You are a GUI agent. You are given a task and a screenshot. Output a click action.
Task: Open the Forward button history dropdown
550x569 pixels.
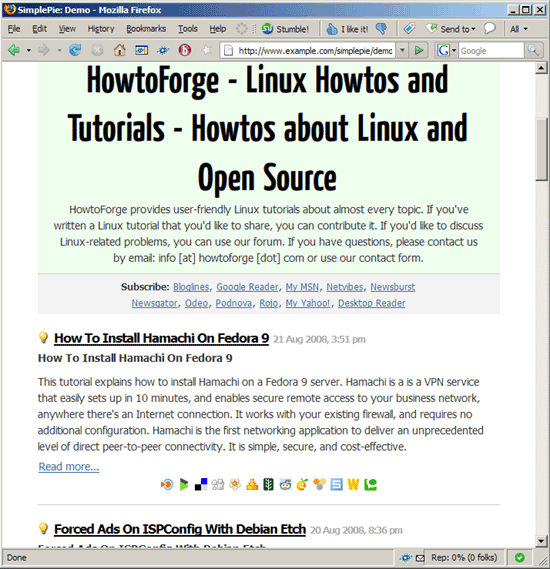point(59,50)
